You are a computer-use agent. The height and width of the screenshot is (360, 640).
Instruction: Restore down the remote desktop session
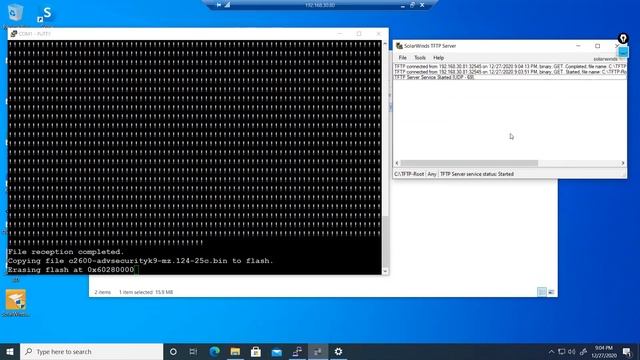coord(412,5)
